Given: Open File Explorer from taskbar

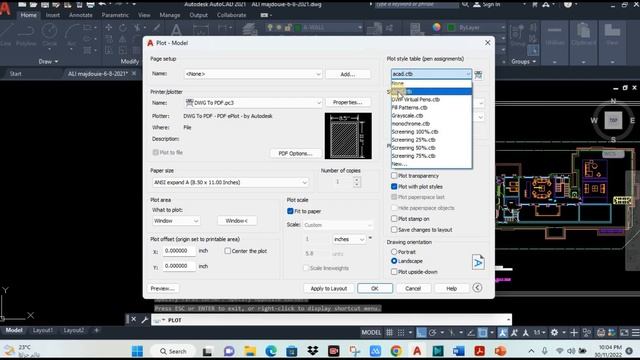Looking at the screenshot, I should pos(249,351).
